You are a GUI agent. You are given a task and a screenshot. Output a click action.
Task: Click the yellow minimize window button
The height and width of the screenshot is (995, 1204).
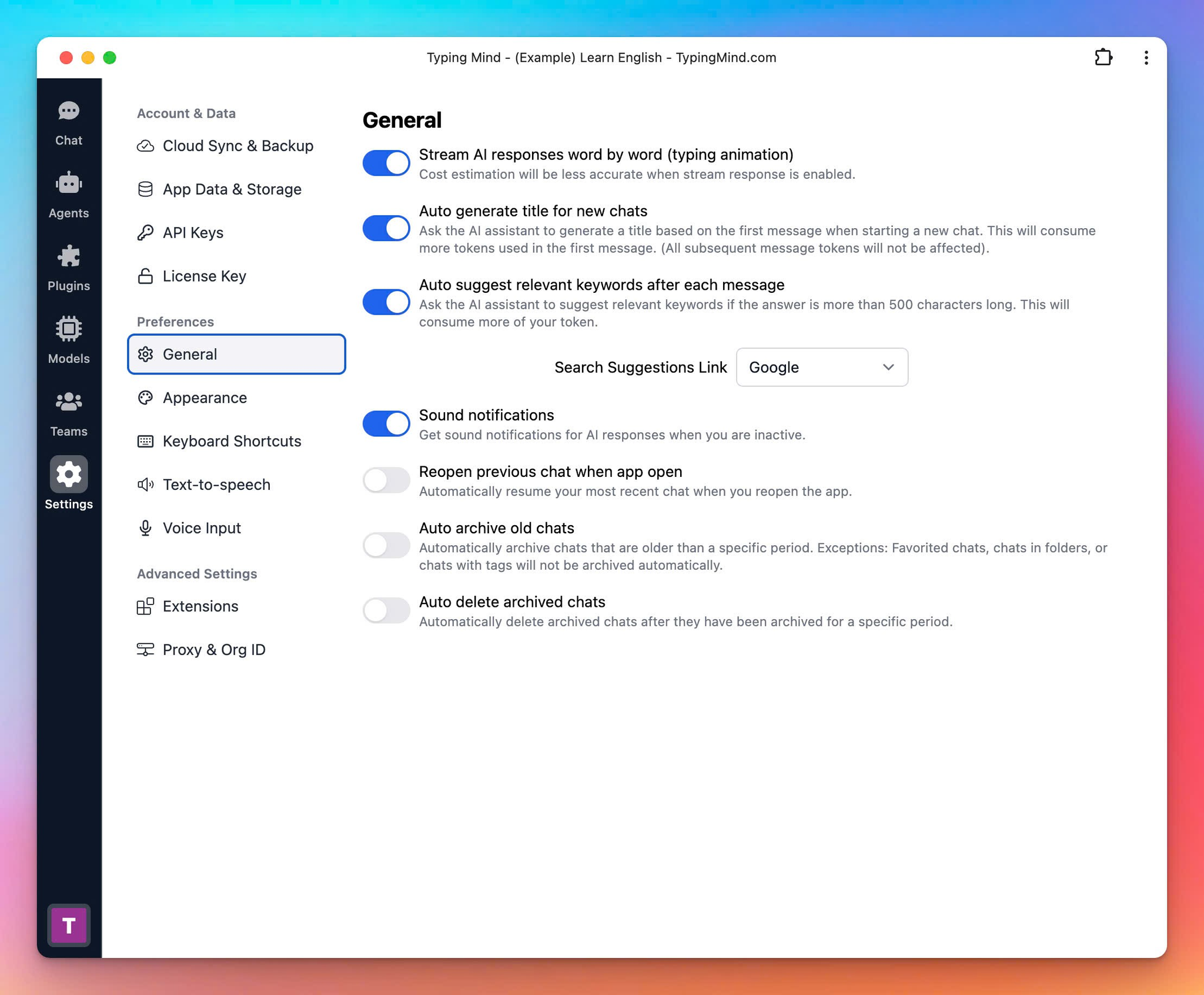88,58
